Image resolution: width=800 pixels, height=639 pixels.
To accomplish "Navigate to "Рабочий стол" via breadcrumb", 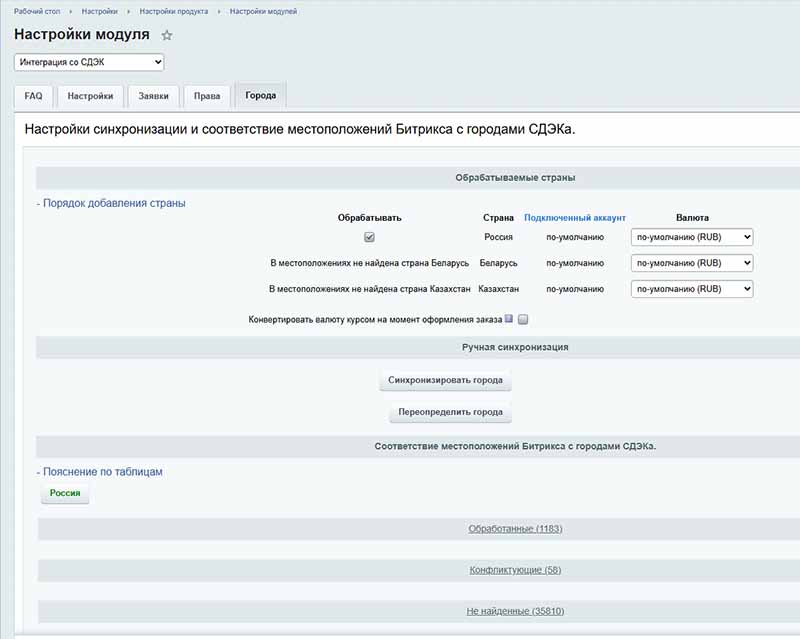I will 31,10.
